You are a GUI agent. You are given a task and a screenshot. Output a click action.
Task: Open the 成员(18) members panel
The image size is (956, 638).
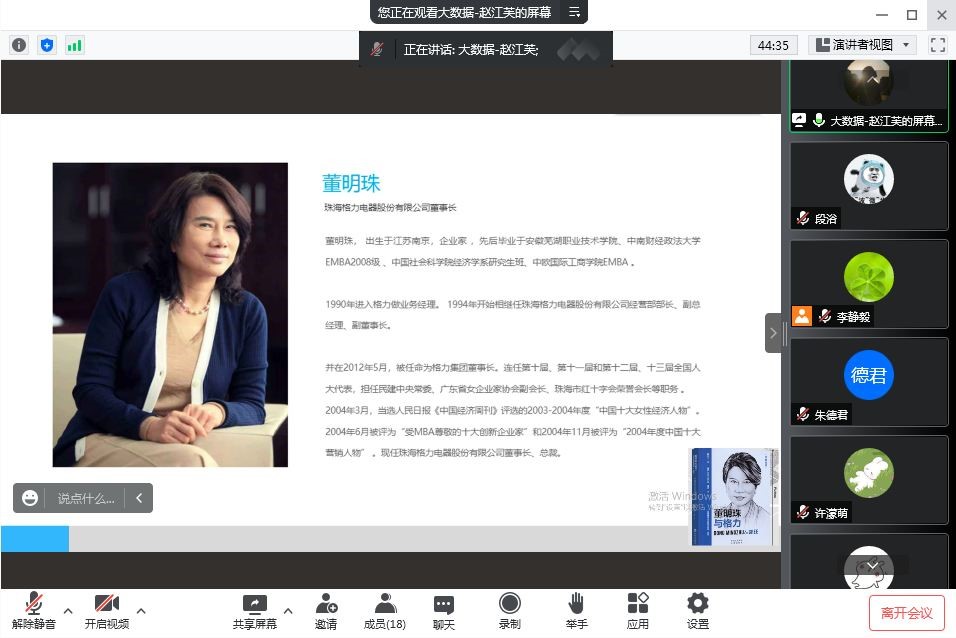(x=384, y=611)
